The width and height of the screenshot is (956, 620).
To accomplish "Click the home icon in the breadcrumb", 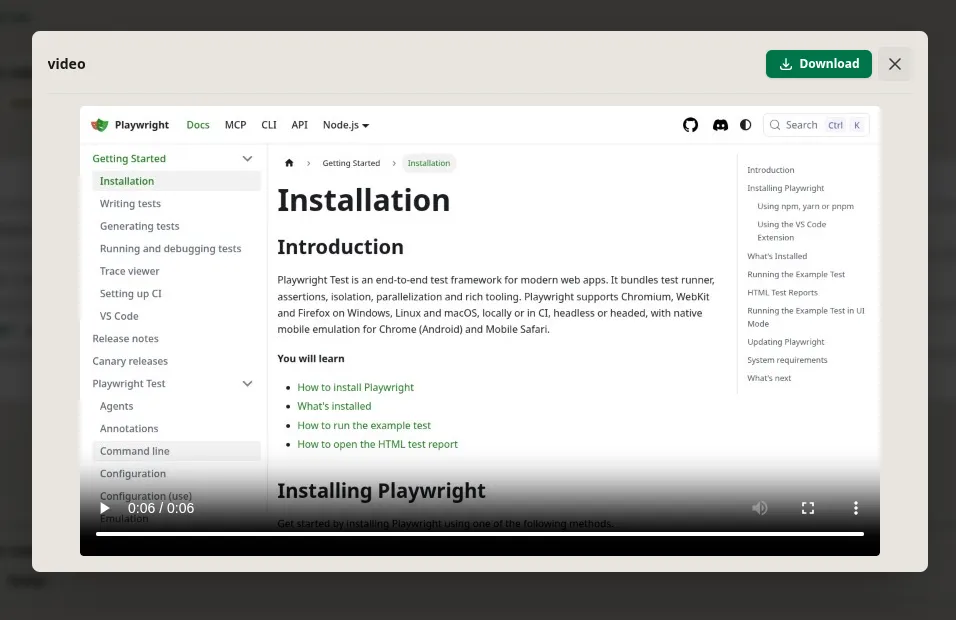I will pos(289,163).
